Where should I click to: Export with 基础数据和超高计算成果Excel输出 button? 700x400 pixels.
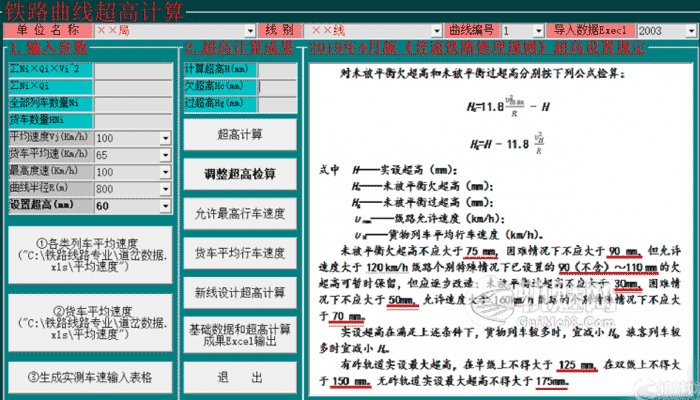[x=240, y=335]
